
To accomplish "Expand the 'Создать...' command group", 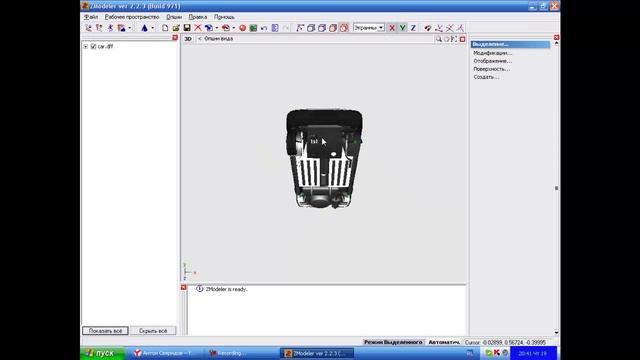I will point(486,77).
